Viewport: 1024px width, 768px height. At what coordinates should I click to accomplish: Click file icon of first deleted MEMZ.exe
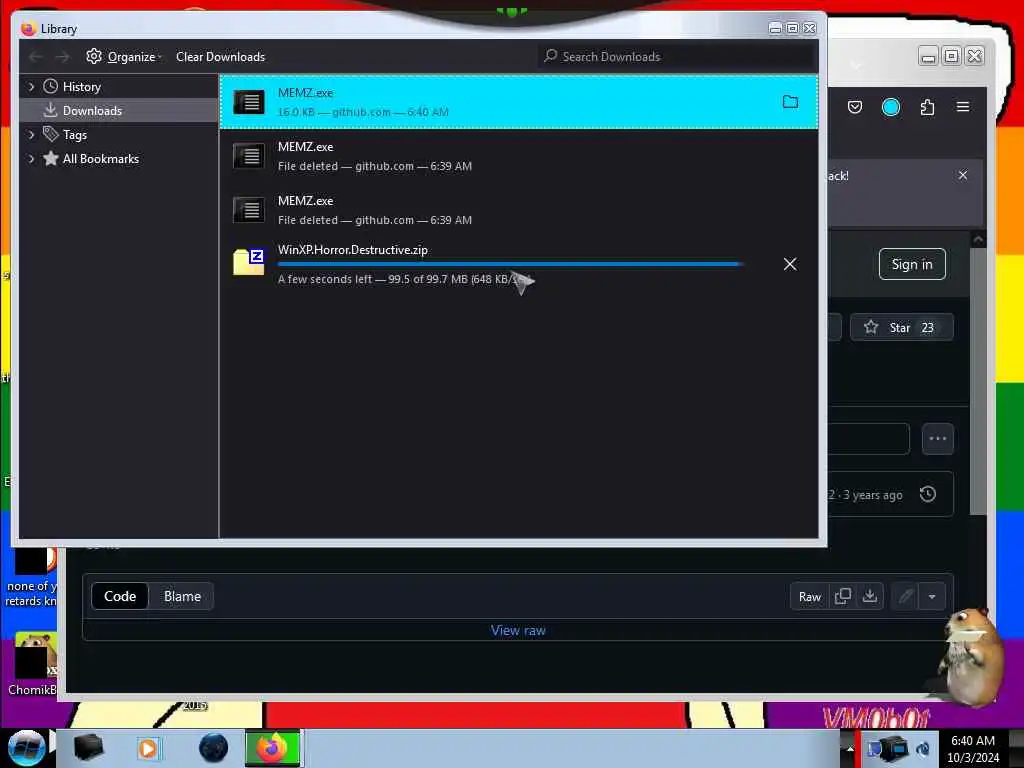249,156
